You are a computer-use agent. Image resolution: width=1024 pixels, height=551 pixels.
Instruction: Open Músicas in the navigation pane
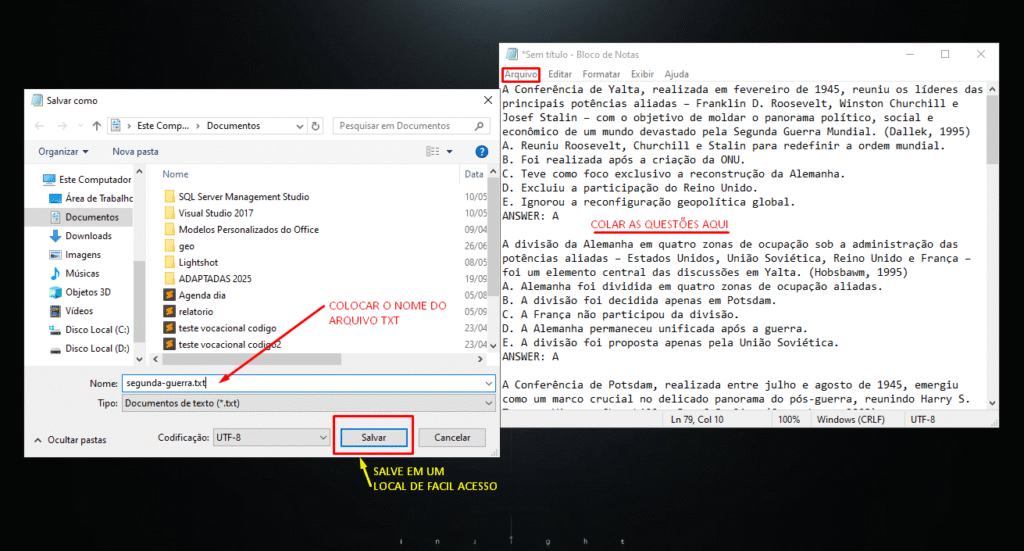[82, 273]
